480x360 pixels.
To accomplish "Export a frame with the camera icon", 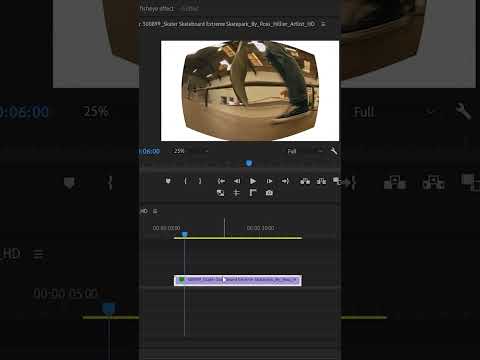I will 269,193.
